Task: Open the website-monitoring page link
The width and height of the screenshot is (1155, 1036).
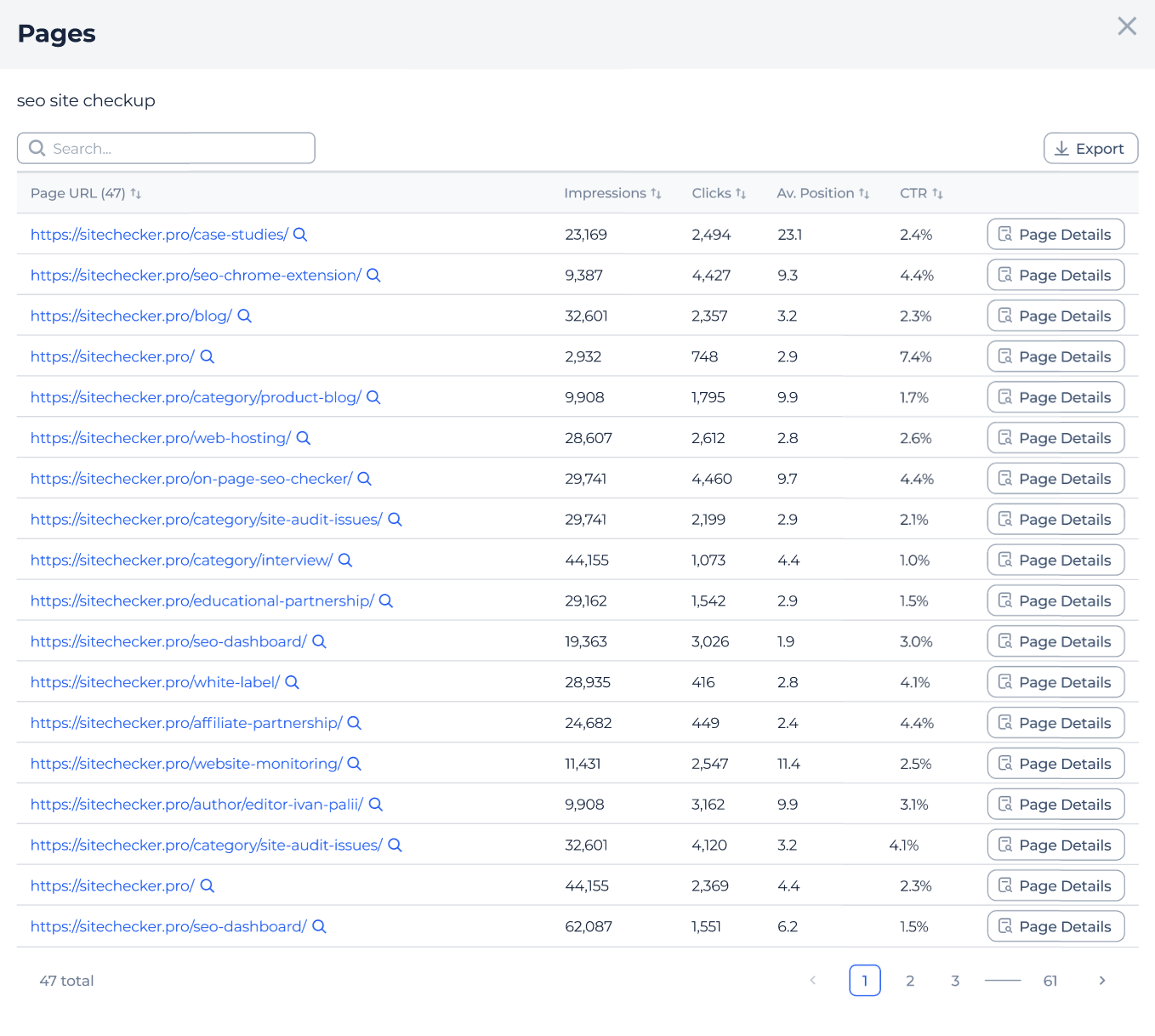Action: click(186, 764)
